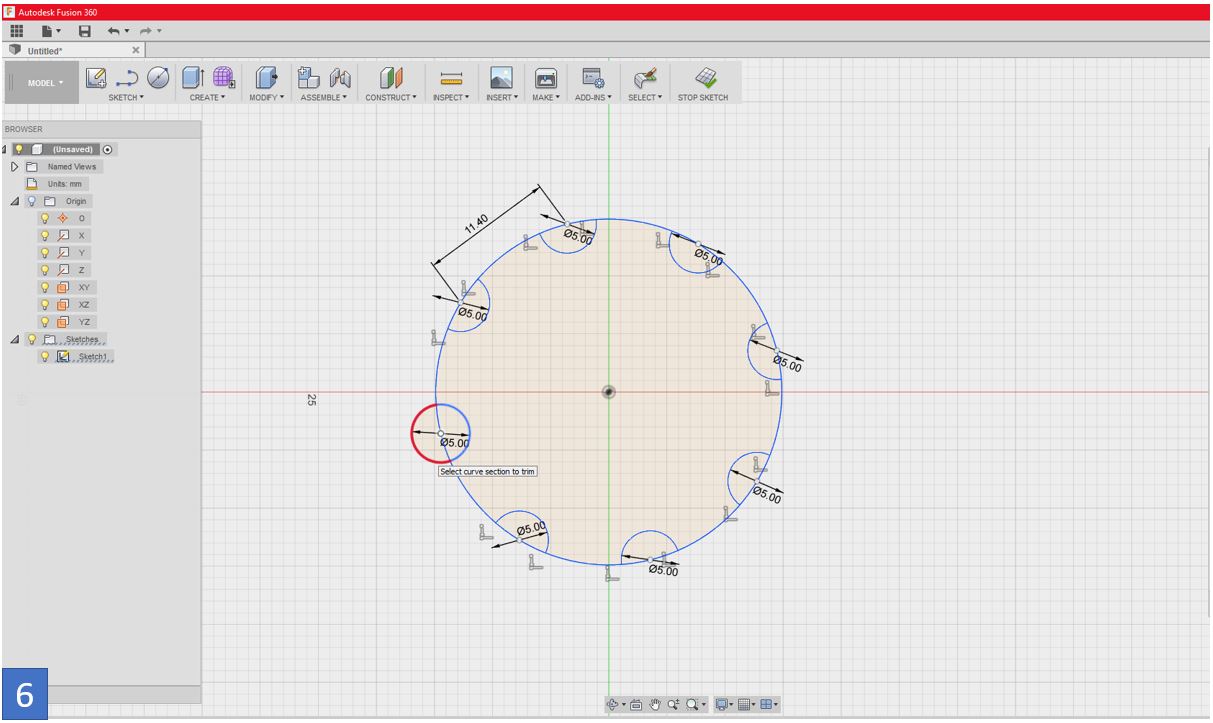Click the Create Sketch icon
The image size is (1213, 723).
coord(96,77)
